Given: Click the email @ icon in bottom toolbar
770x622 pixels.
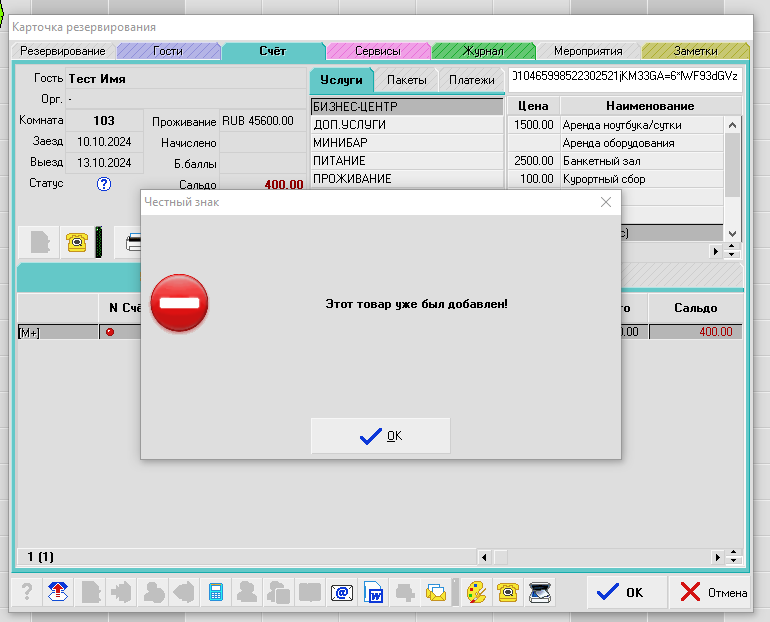Looking at the screenshot, I should tap(341, 592).
